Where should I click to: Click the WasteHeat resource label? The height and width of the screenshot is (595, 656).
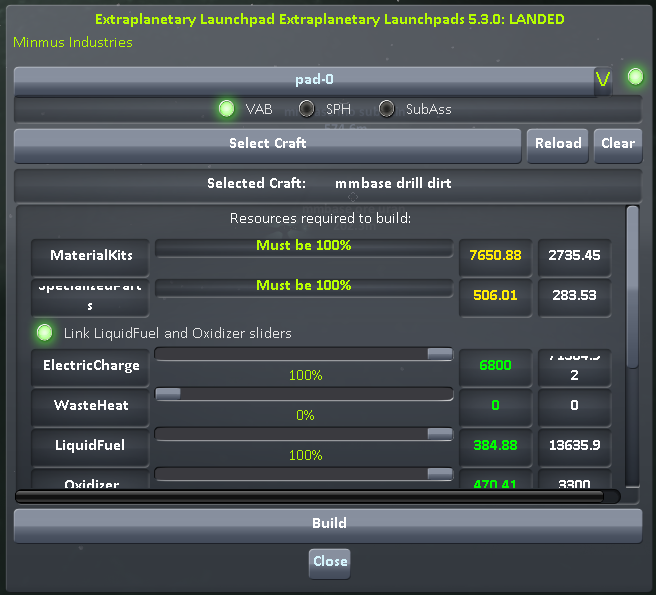point(90,407)
